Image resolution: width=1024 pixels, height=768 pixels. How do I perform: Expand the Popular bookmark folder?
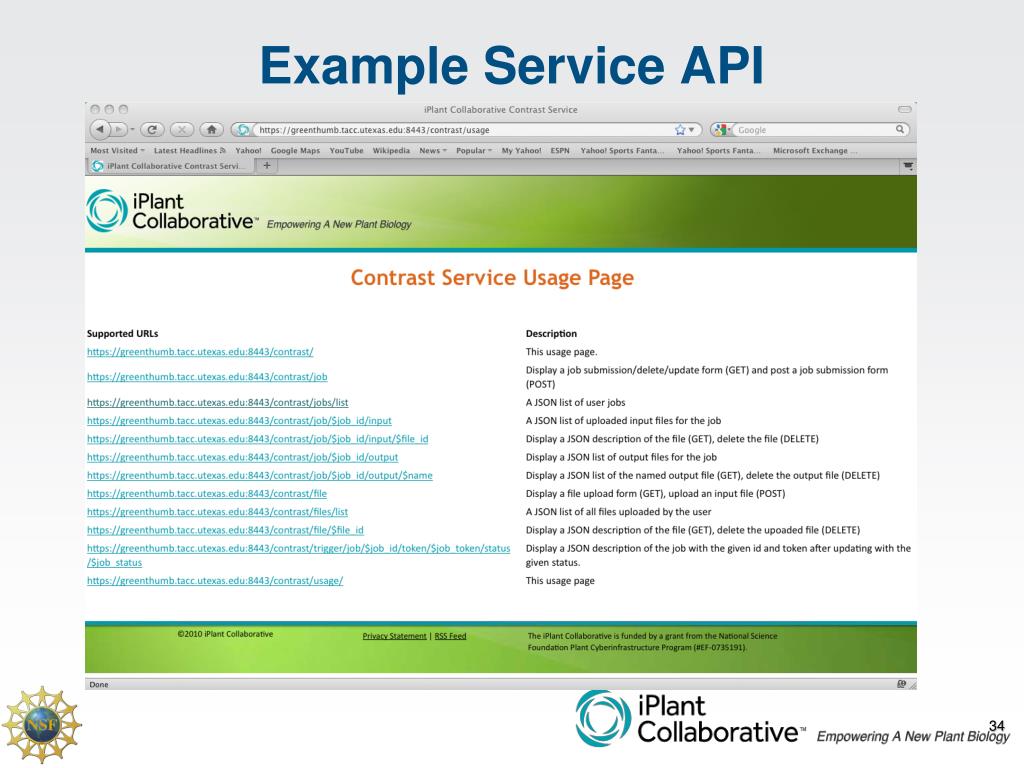tap(474, 150)
